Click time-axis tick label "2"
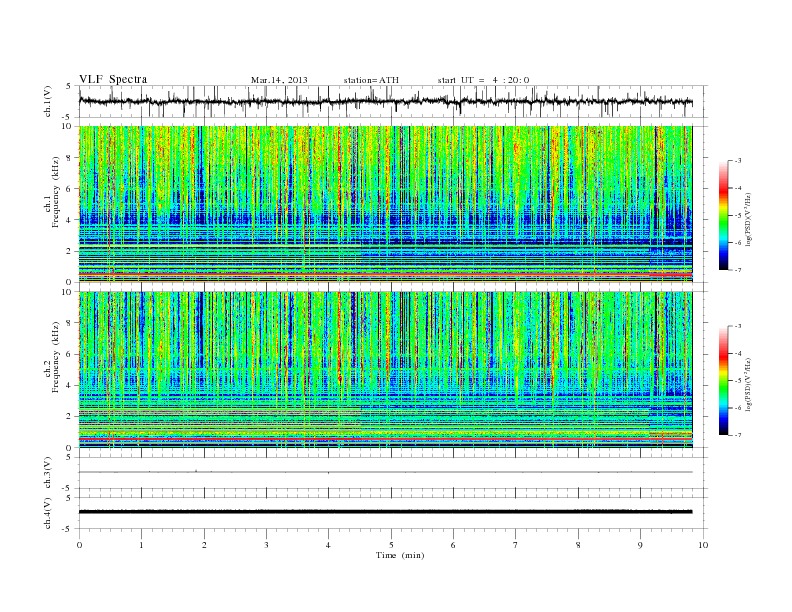 pyautogui.click(x=204, y=545)
